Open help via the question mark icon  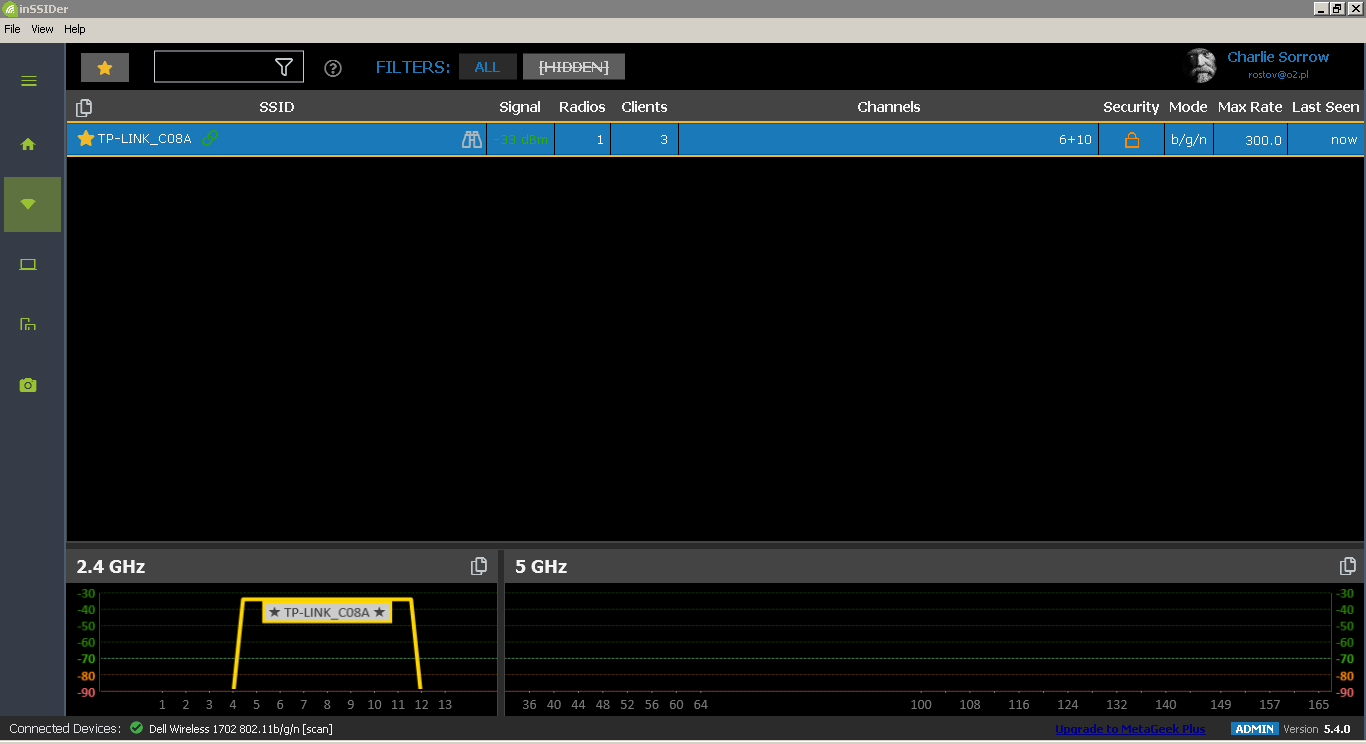[332, 67]
